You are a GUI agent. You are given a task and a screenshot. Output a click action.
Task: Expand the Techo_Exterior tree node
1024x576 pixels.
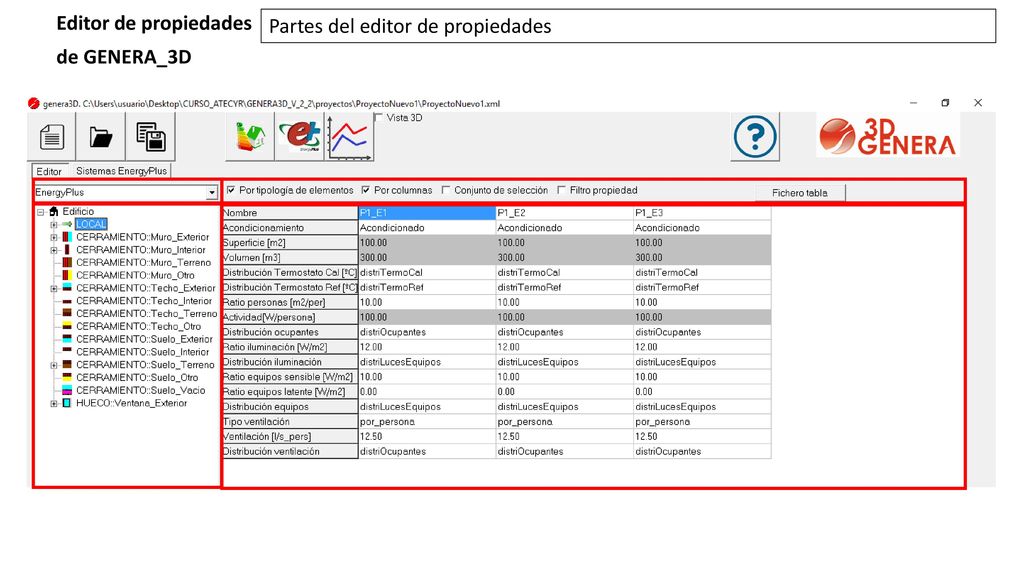tap(54, 288)
